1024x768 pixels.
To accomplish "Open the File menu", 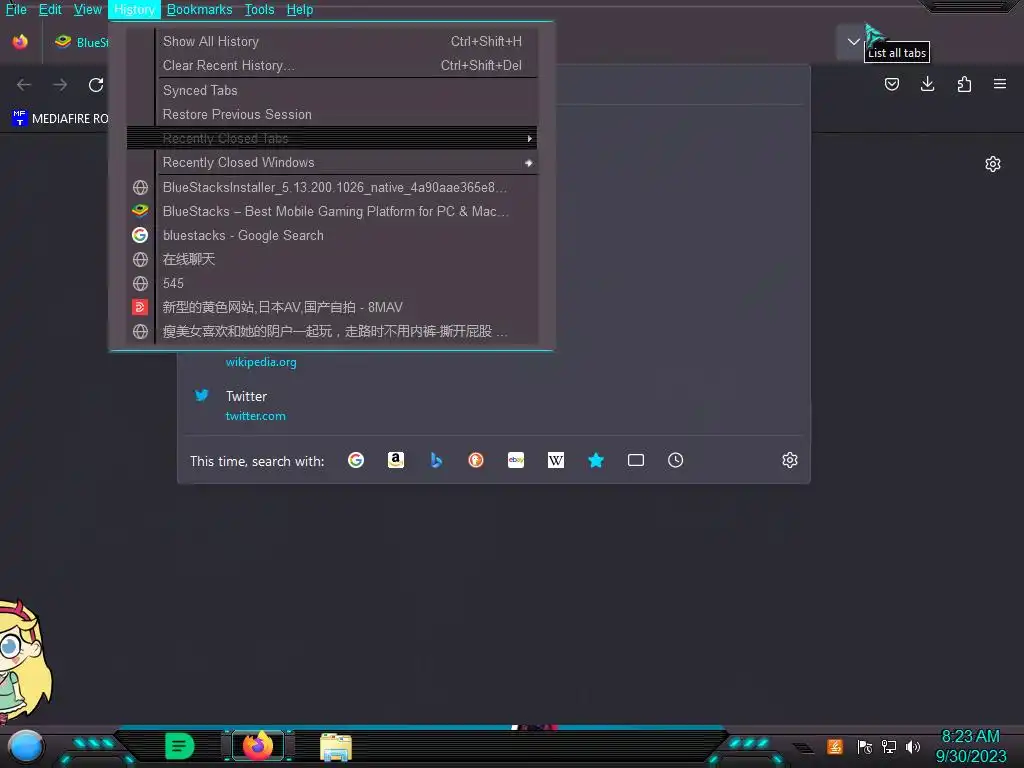I will pyautogui.click(x=16, y=9).
